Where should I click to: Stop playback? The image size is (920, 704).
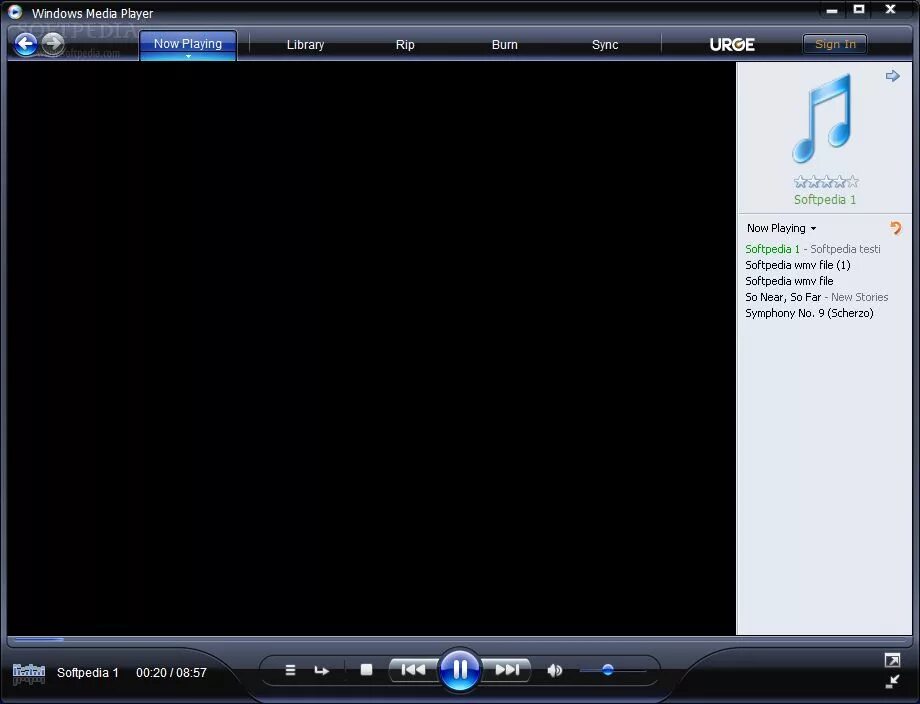pos(366,669)
